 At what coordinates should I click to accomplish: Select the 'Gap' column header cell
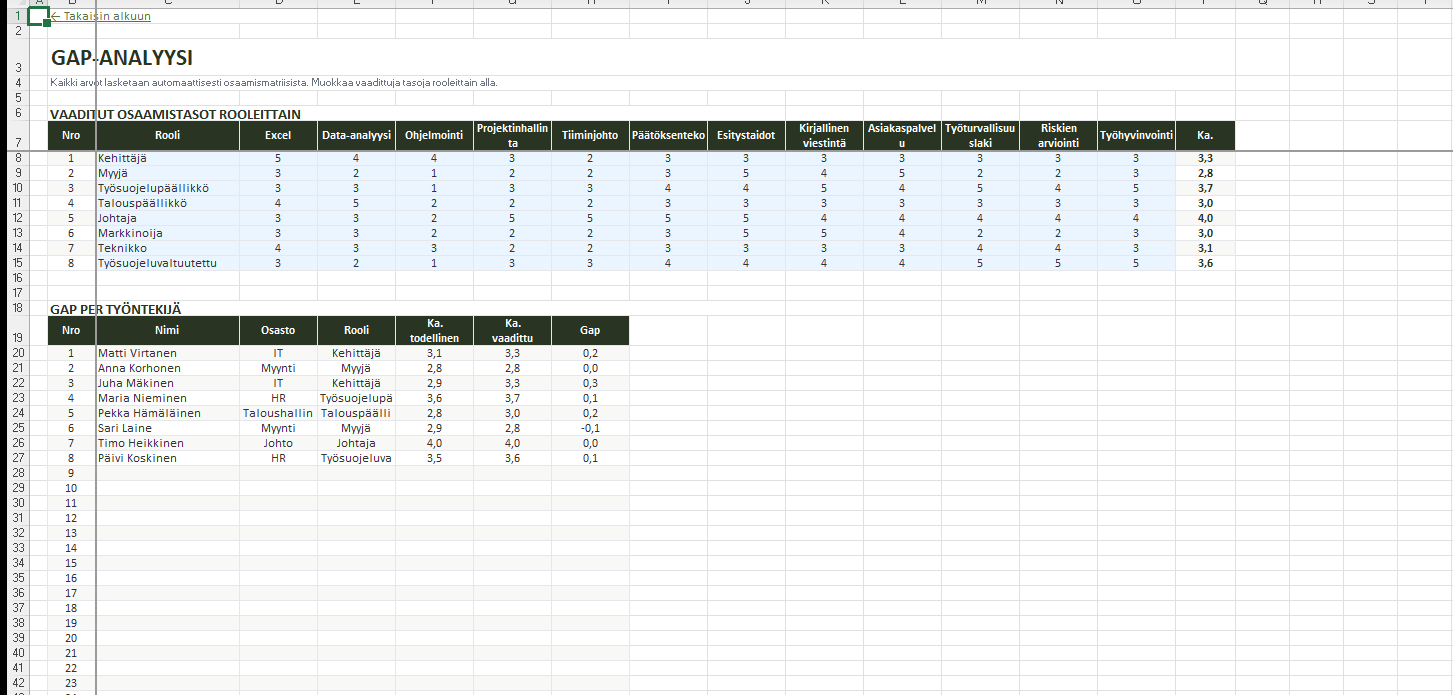pos(590,331)
